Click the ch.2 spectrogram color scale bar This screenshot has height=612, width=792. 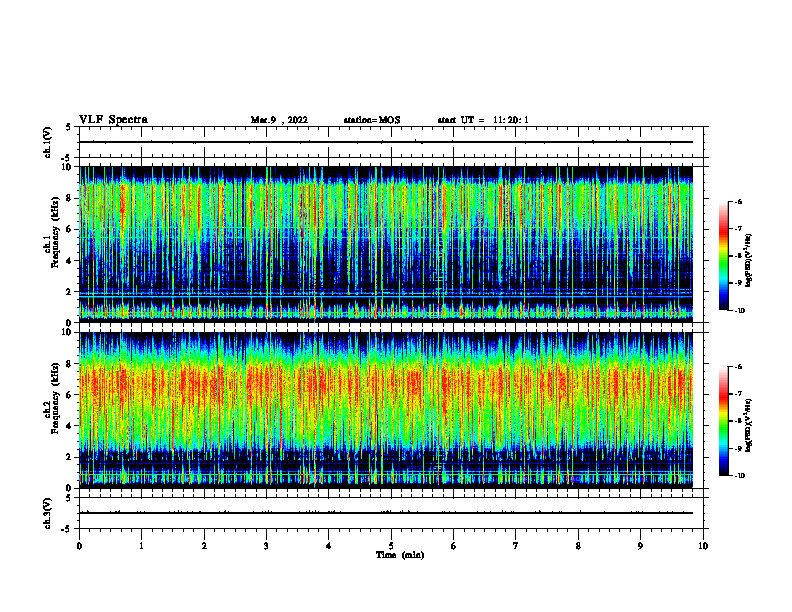coord(723,421)
